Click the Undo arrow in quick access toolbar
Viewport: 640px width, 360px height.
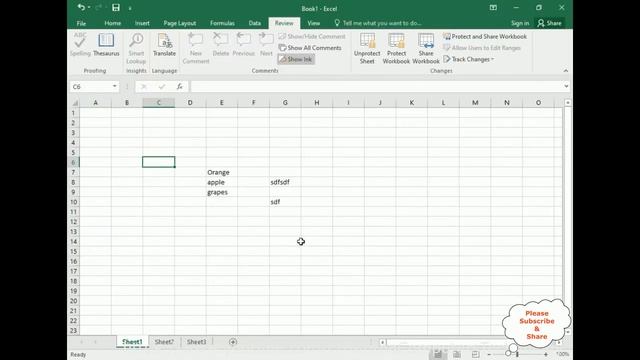81,7
